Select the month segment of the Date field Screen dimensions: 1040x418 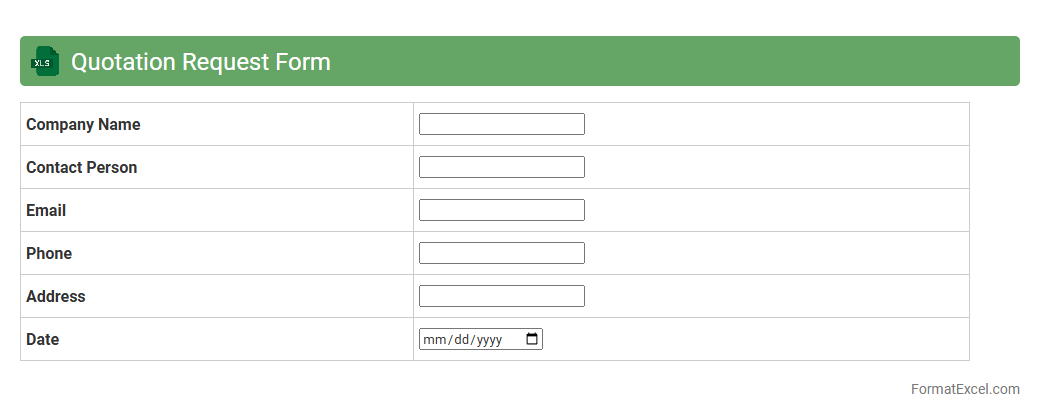(x=434, y=340)
